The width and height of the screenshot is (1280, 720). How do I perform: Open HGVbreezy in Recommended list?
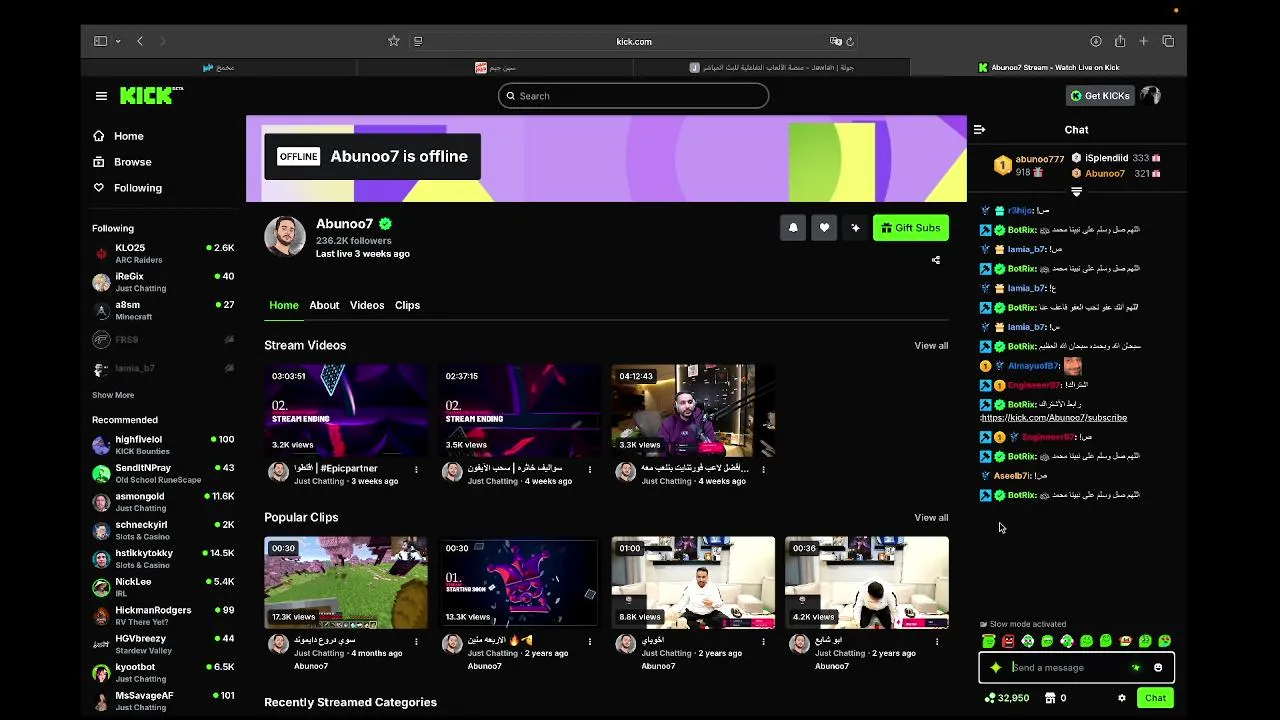click(165, 644)
